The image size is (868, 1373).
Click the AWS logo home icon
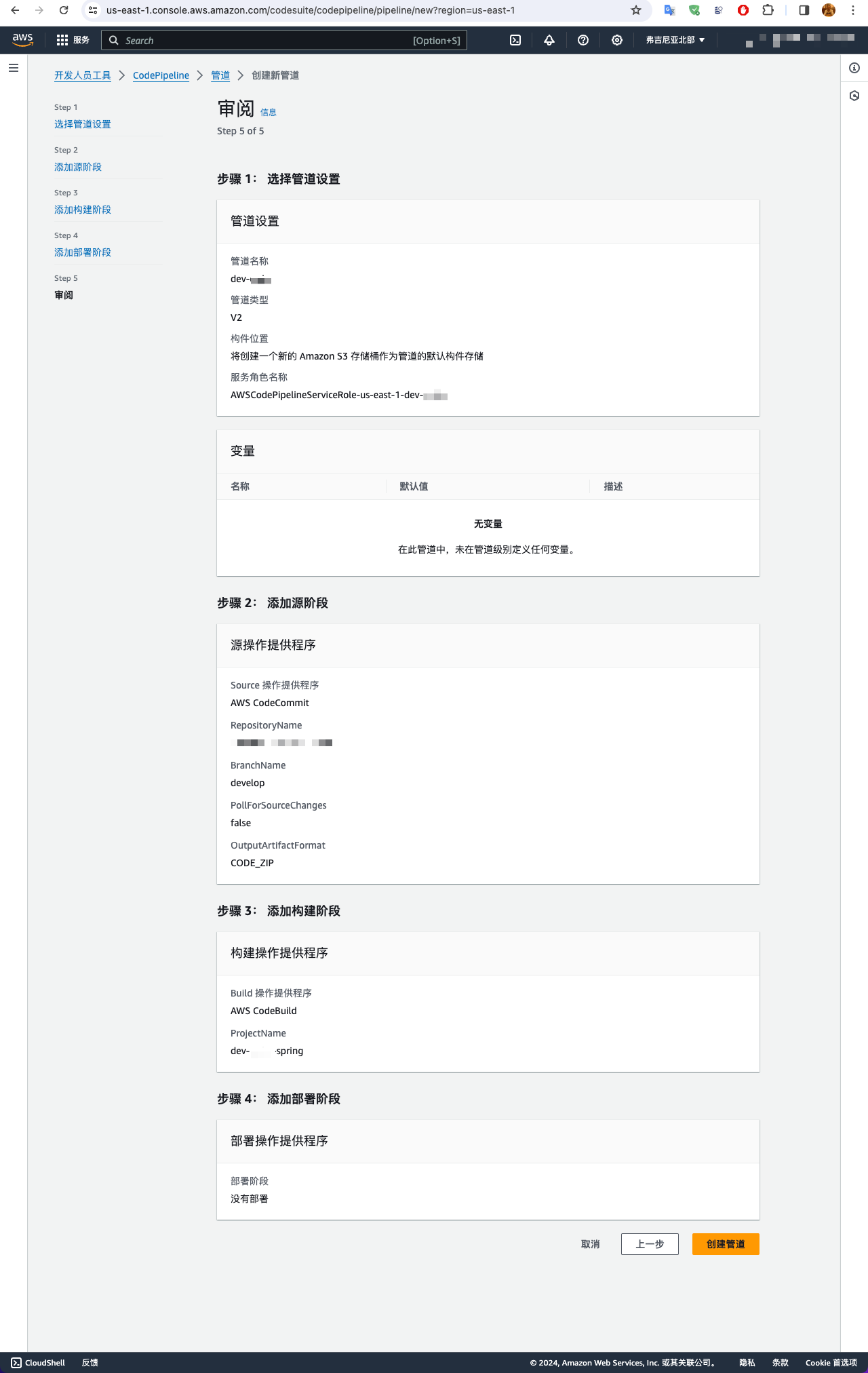[x=22, y=40]
